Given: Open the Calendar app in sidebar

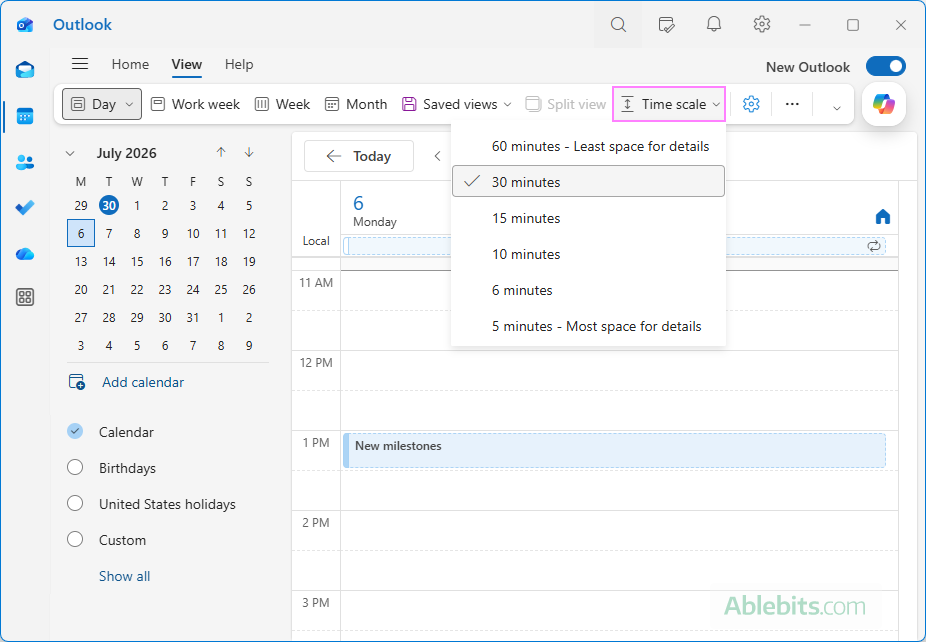Looking at the screenshot, I should click(x=25, y=116).
